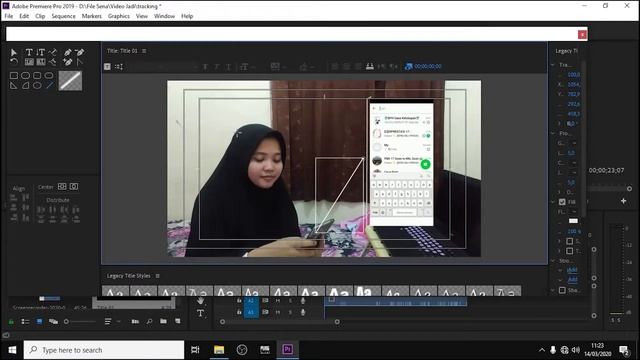This screenshot has width=640, height=360.
Task: Click the title timecode 00;00;00;00
Action: 428,67
